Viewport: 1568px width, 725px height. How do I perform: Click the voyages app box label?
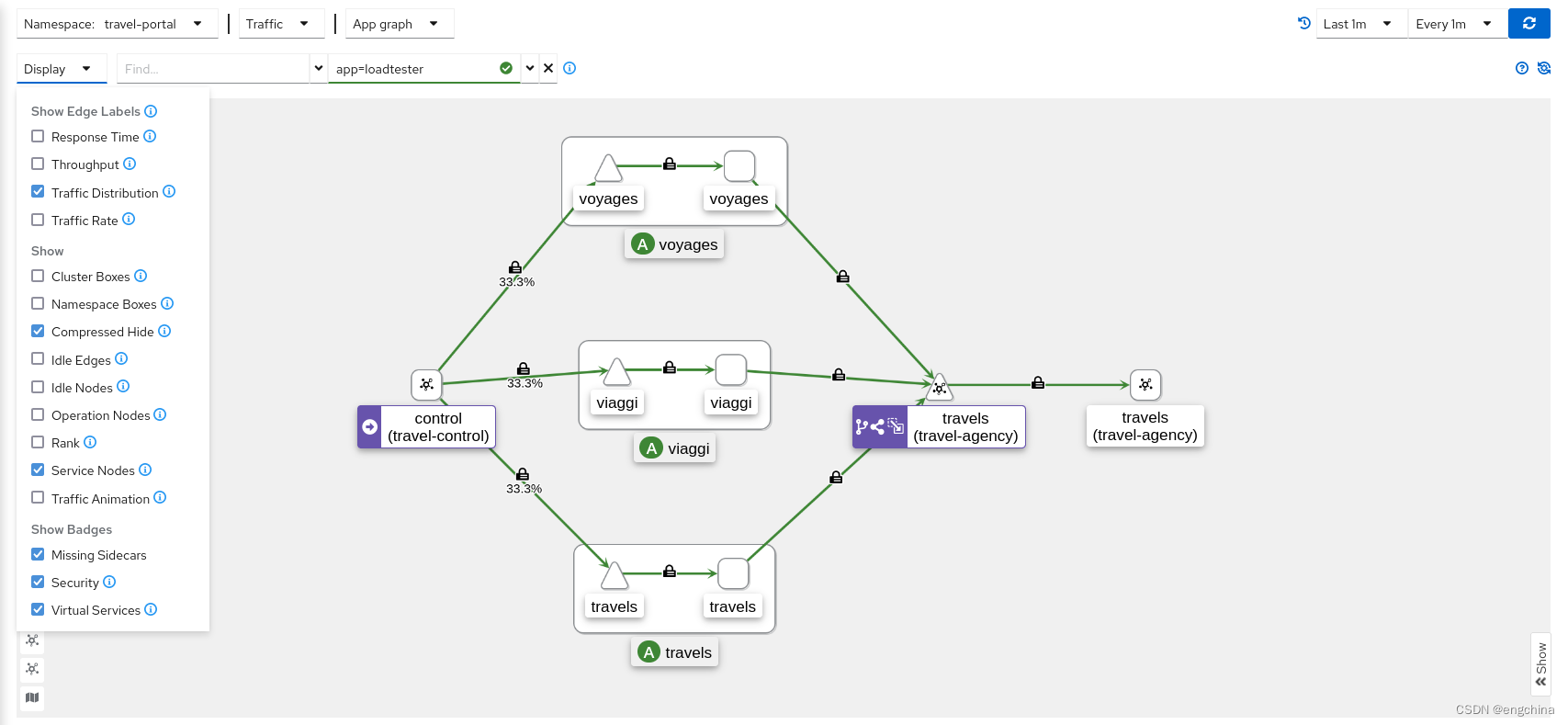point(675,244)
